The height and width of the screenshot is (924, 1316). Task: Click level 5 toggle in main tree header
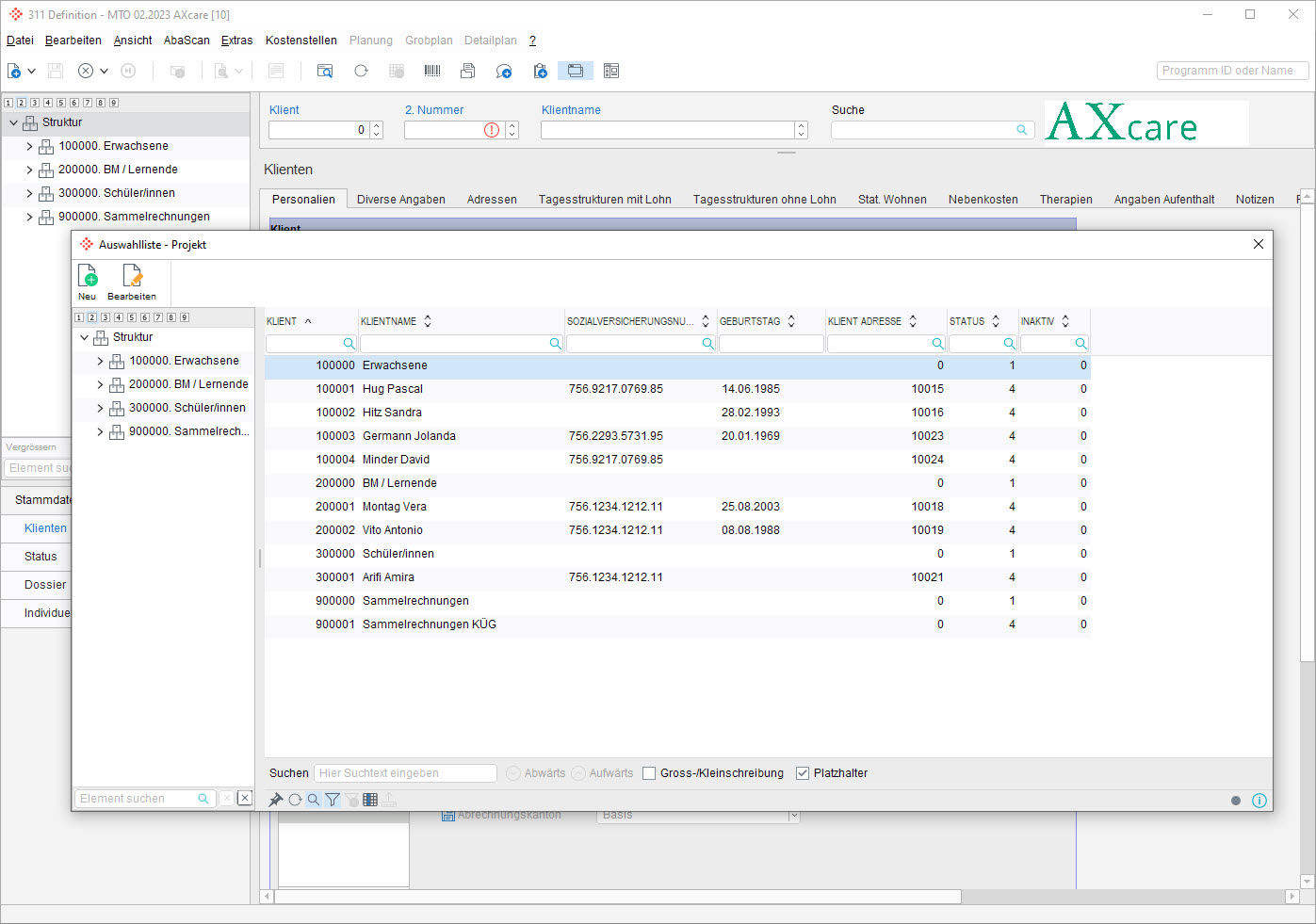point(61,103)
